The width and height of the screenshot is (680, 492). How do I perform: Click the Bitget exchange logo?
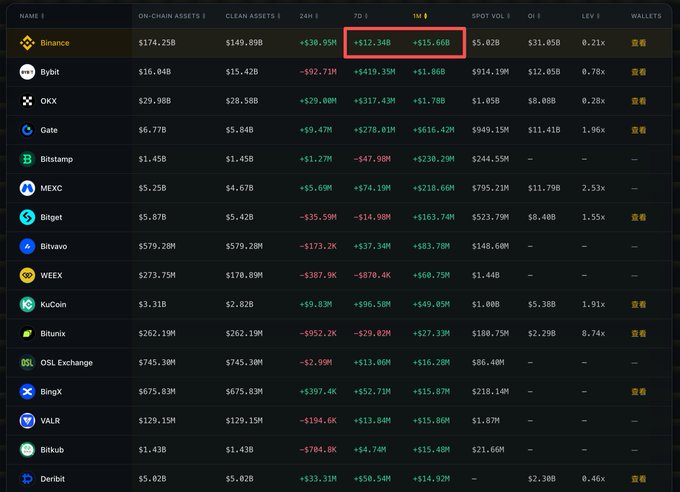pos(27,217)
